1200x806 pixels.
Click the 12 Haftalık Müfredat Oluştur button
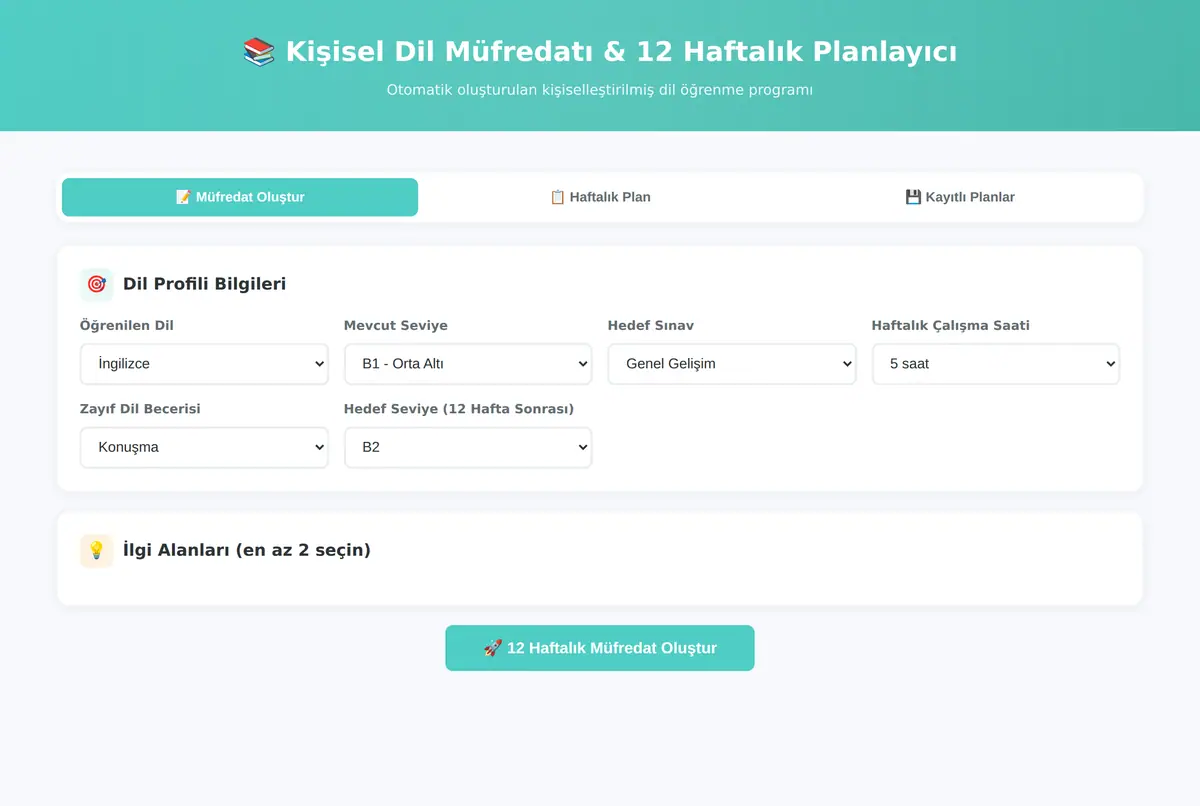pyautogui.click(x=600, y=648)
